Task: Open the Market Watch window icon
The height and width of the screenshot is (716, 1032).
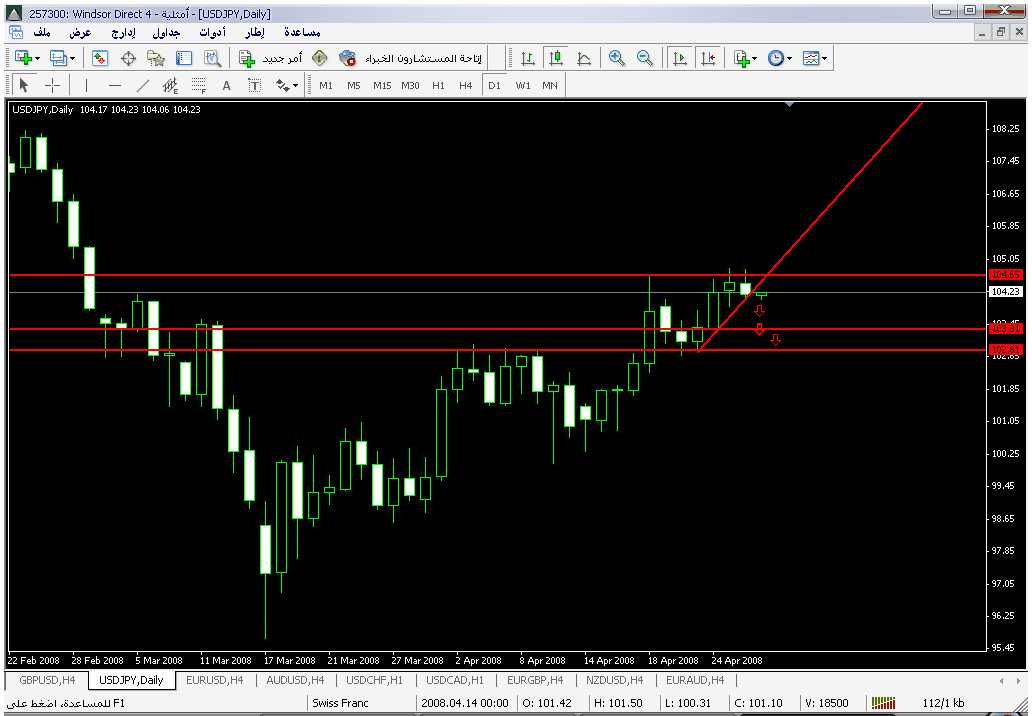Action: click(x=99, y=59)
